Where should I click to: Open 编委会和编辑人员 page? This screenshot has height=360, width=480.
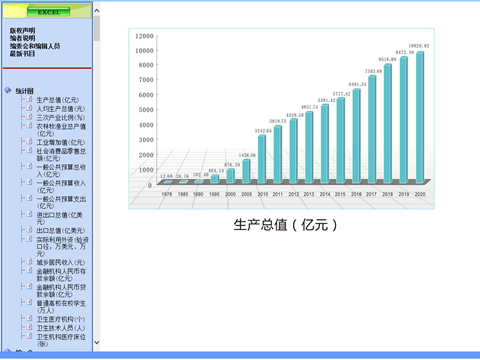pos(35,46)
